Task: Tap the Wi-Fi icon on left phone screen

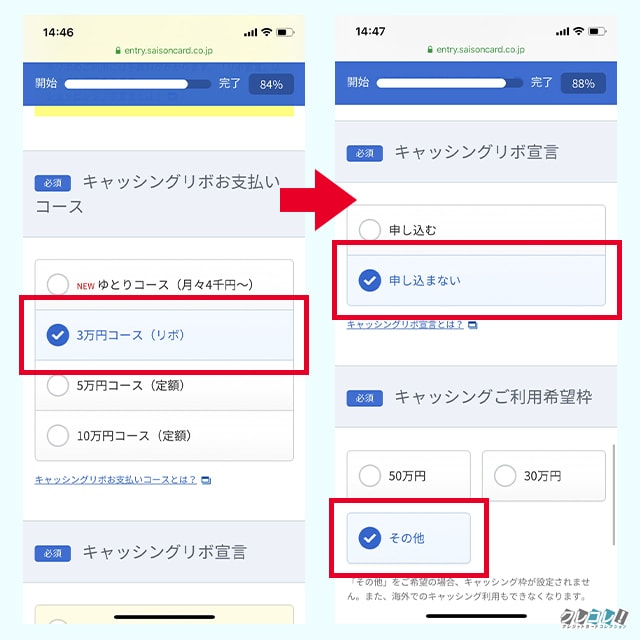Action: [267, 32]
